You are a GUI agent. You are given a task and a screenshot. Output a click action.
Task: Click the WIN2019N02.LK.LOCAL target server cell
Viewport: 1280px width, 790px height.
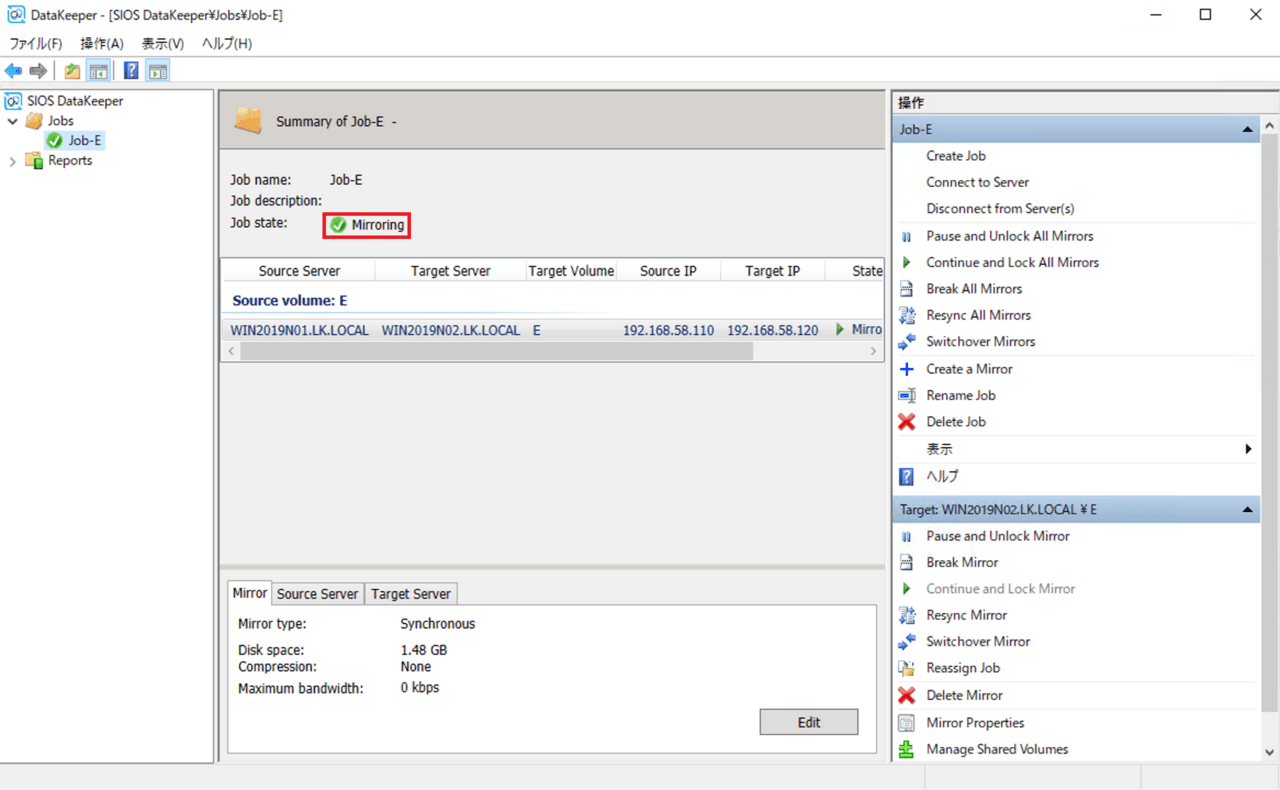(x=451, y=330)
